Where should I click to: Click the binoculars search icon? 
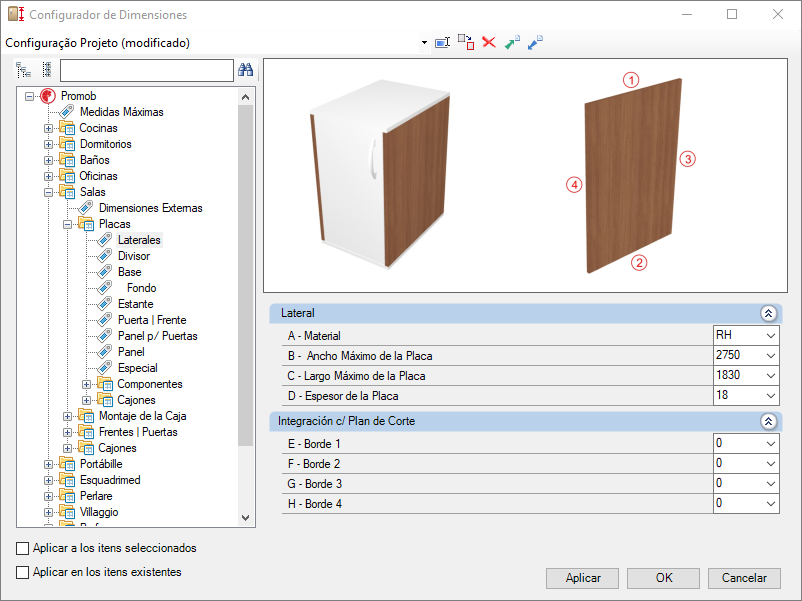pos(246,70)
